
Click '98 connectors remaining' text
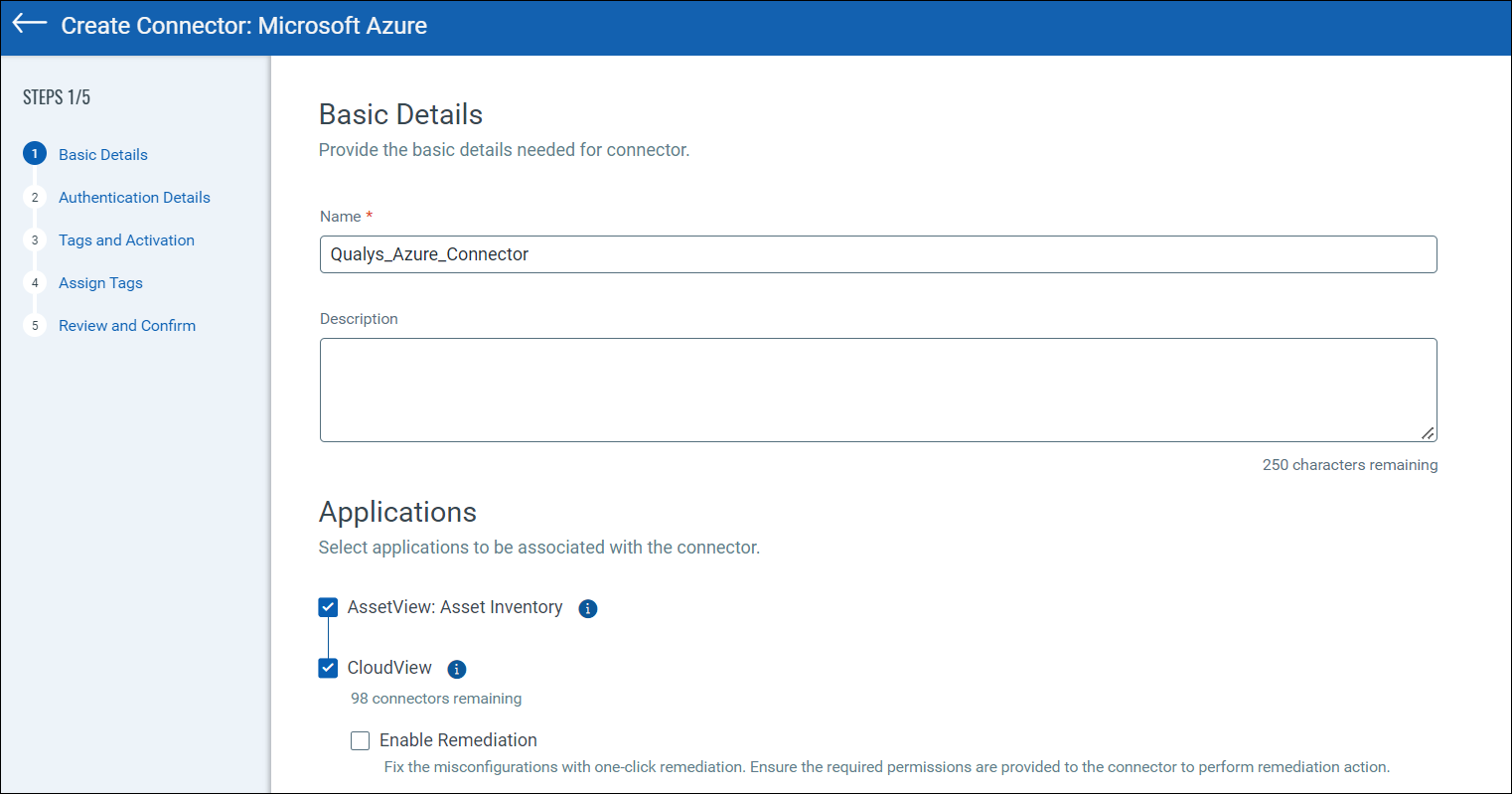[436, 699]
